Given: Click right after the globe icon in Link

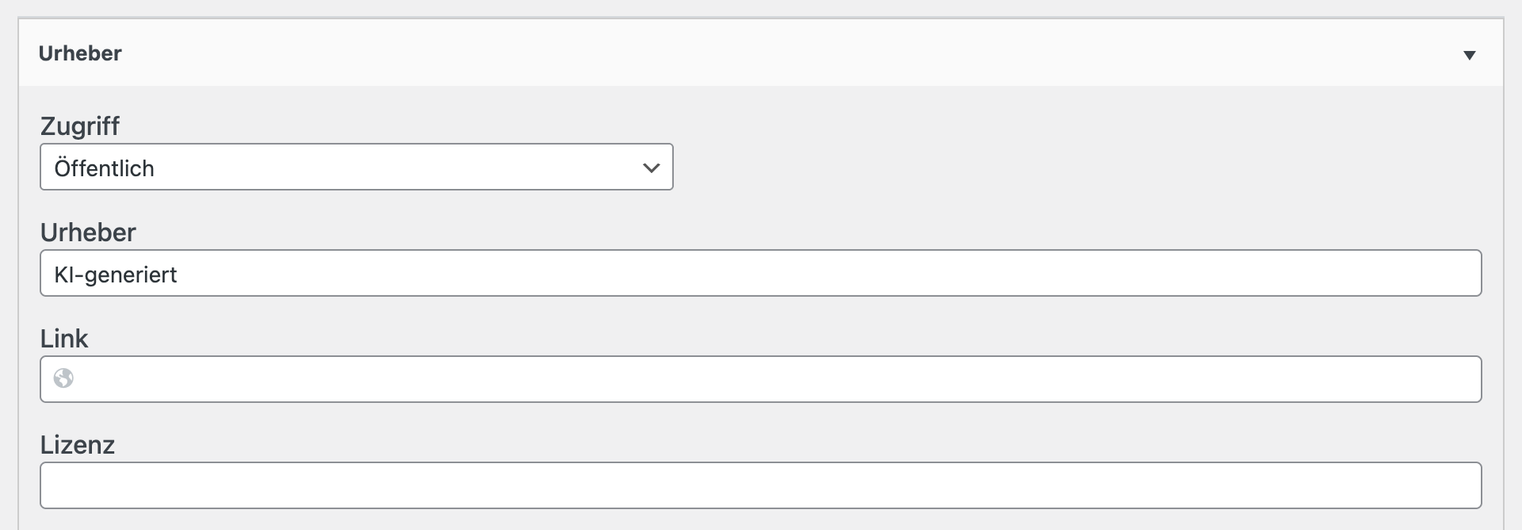Looking at the screenshot, I should 90,379.
